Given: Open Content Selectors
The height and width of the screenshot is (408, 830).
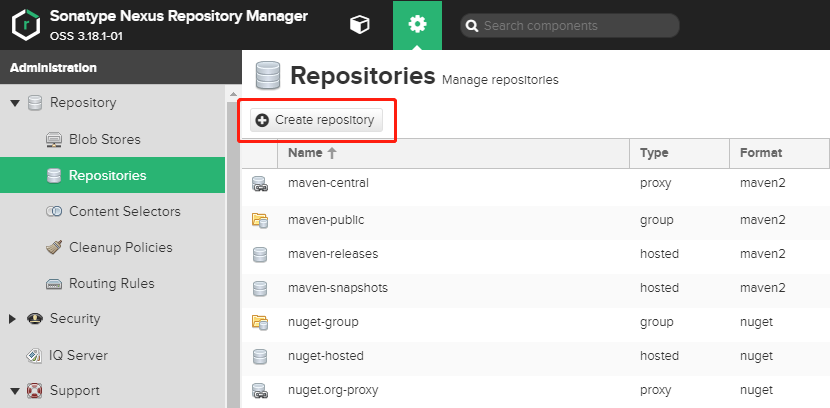Looking at the screenshot, I should click(125, 212).
